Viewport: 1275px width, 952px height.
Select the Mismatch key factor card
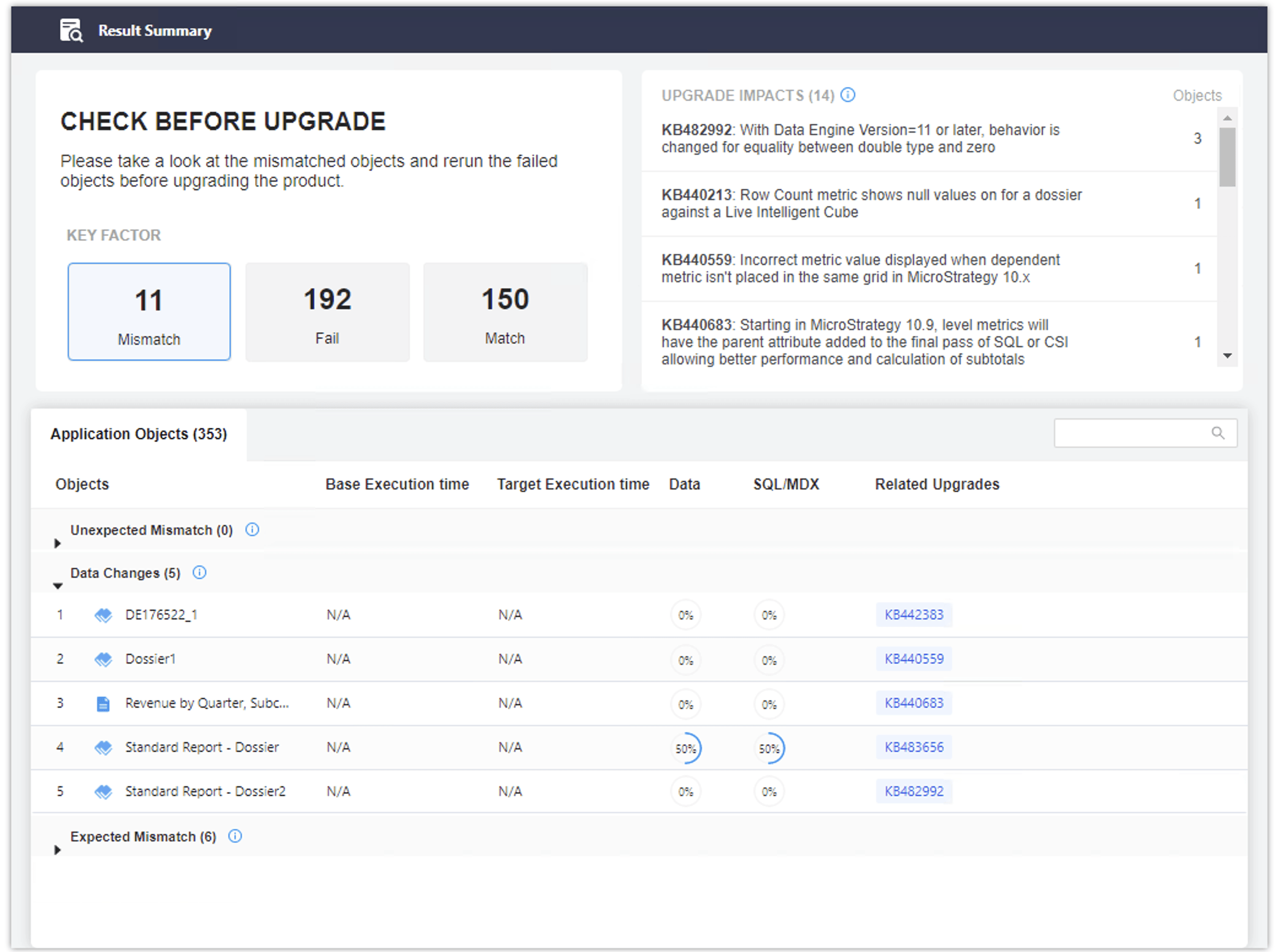tap(149, 312)
